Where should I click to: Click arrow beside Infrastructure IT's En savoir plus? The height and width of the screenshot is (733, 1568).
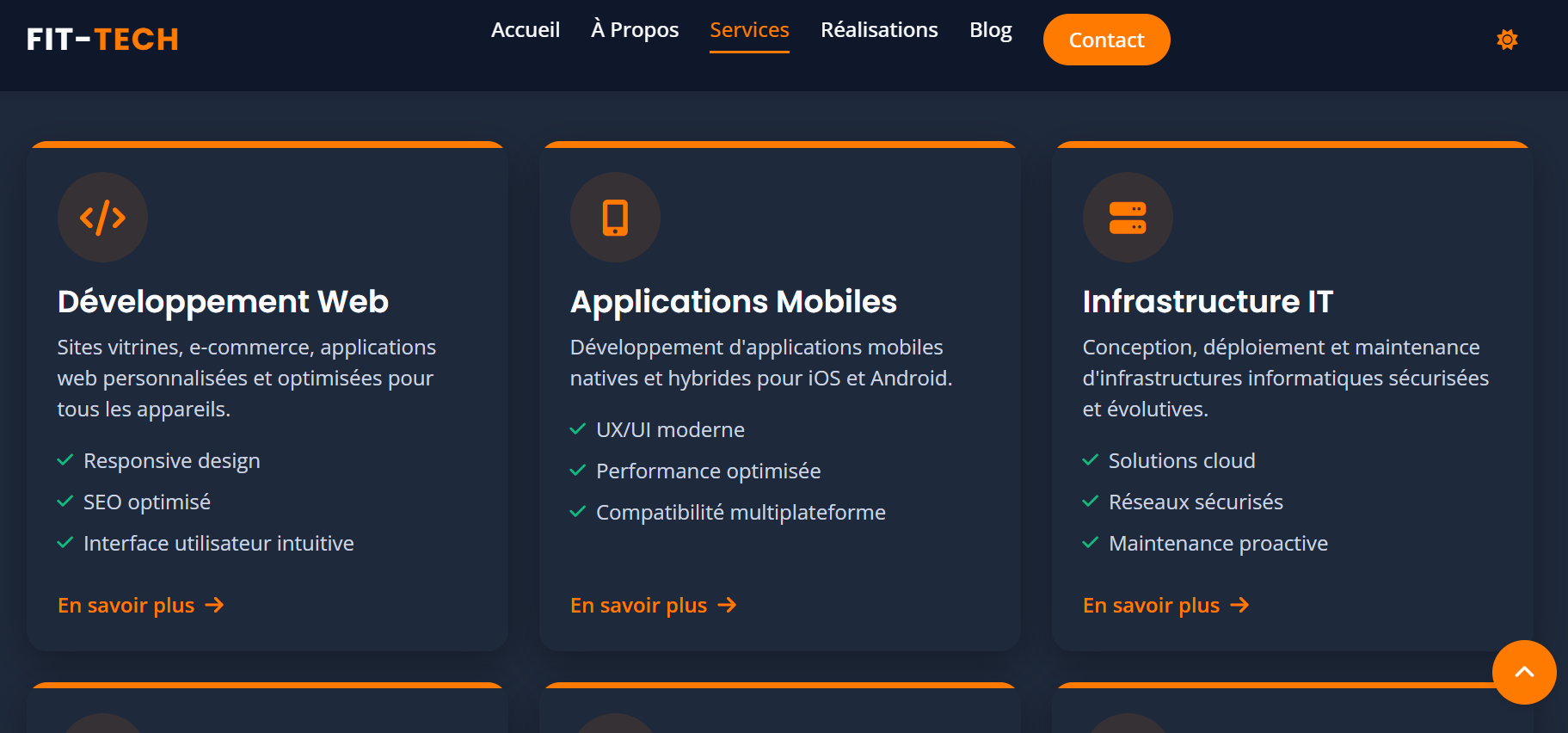pos(1239,606)
